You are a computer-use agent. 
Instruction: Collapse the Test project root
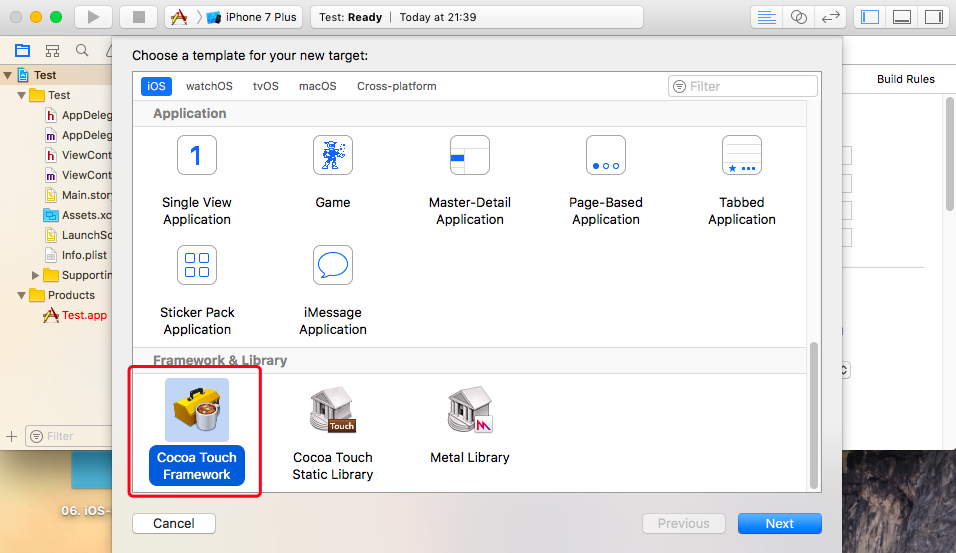pos(8,76)
